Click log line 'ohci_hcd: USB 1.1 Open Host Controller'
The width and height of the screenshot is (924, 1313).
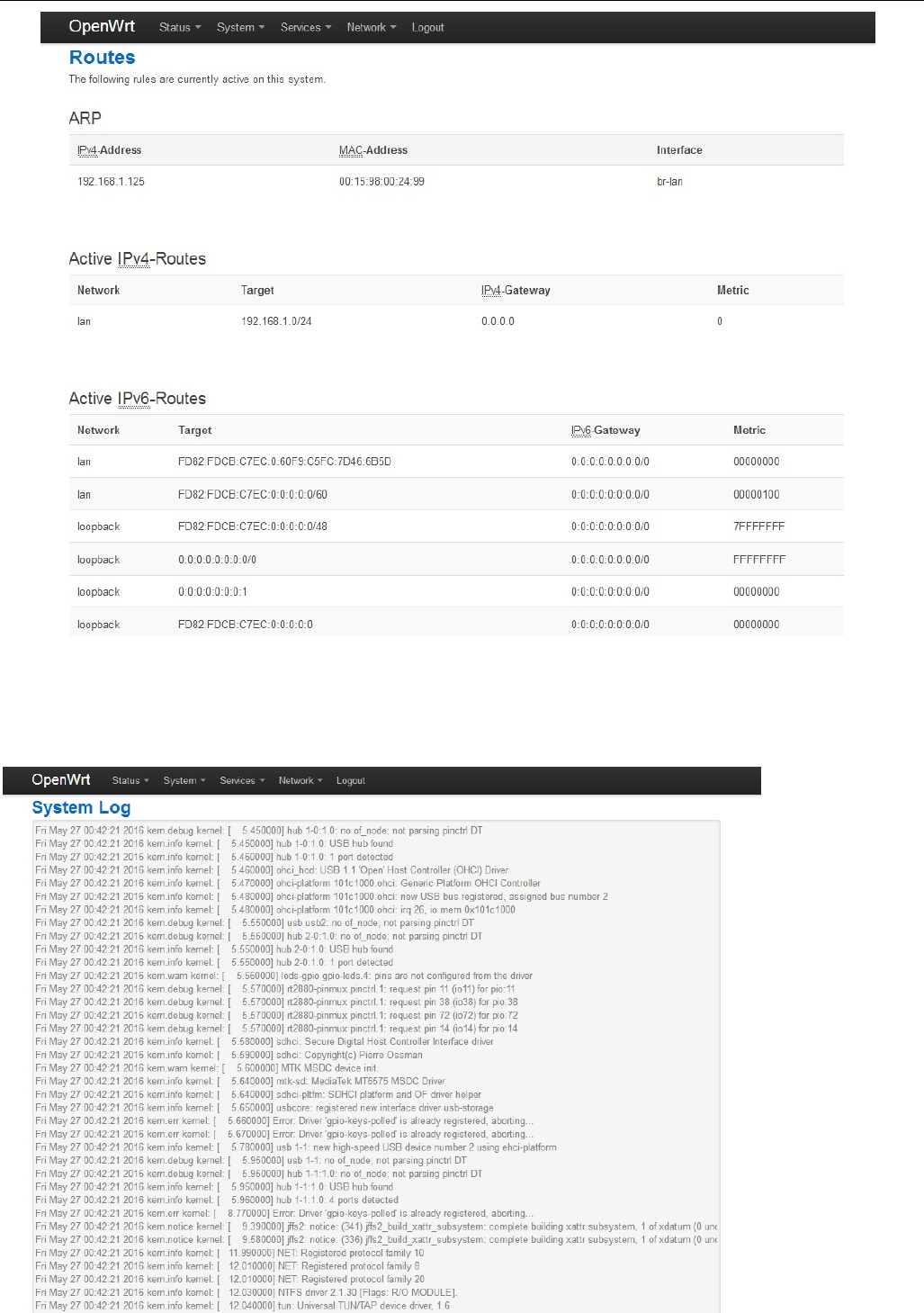272,870
